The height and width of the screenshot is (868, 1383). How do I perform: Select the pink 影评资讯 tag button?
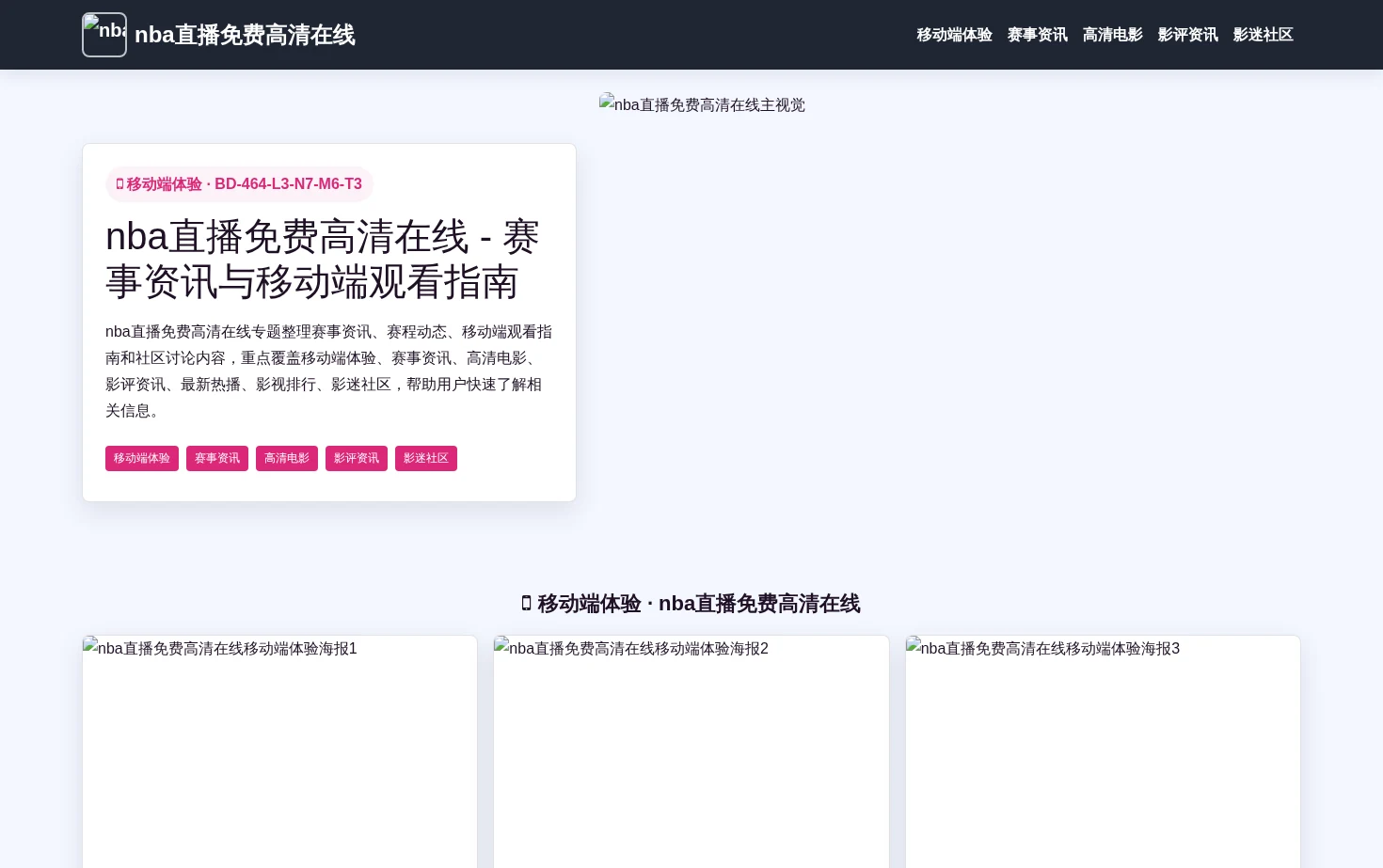[x=357, y=459]
